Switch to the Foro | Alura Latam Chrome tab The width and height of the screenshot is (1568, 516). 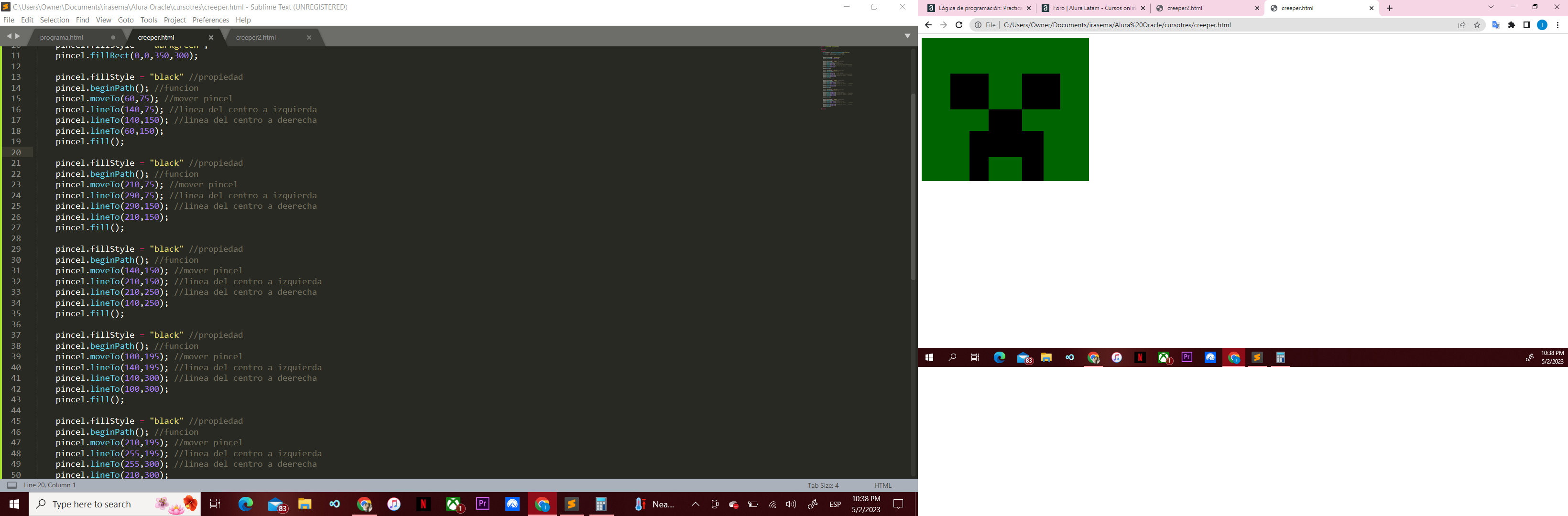1093,8
